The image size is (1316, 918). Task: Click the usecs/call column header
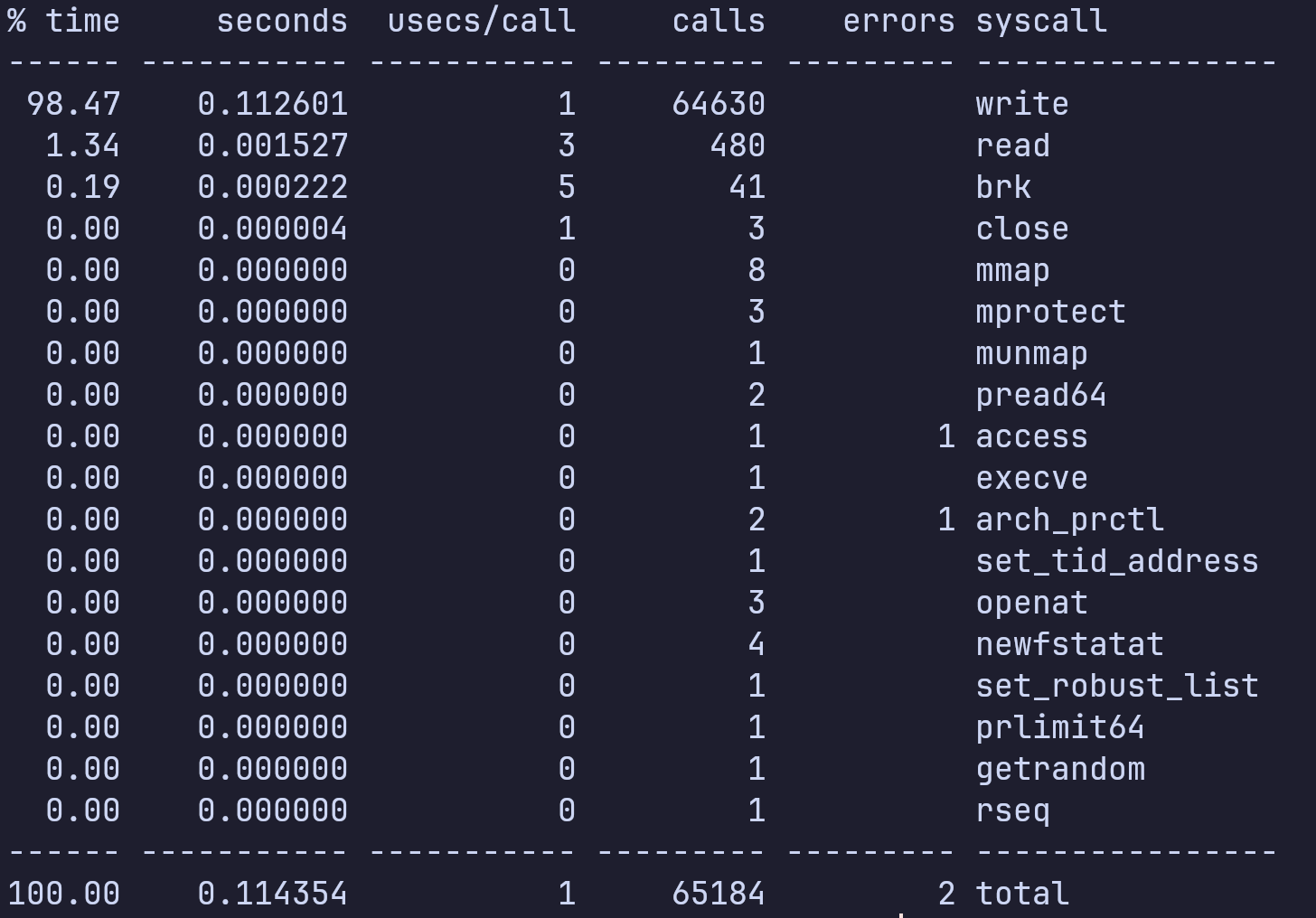(482, 21)
